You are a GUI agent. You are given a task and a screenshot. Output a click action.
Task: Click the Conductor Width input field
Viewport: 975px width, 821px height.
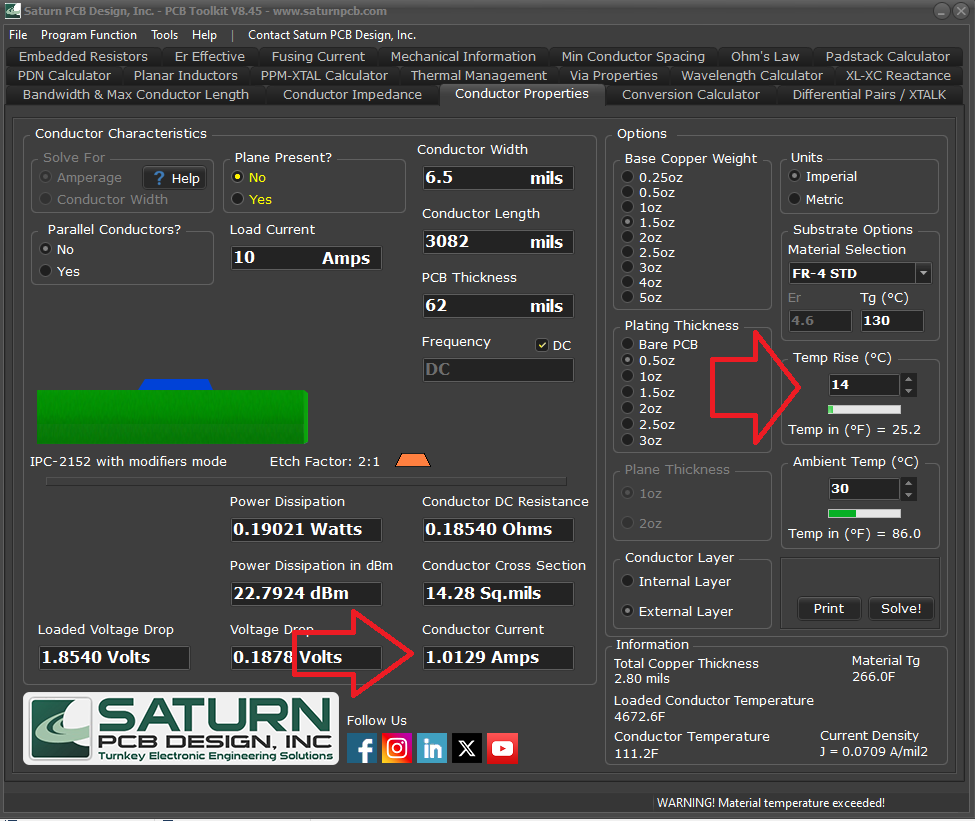pyautogui.click(x=497, y=178)
